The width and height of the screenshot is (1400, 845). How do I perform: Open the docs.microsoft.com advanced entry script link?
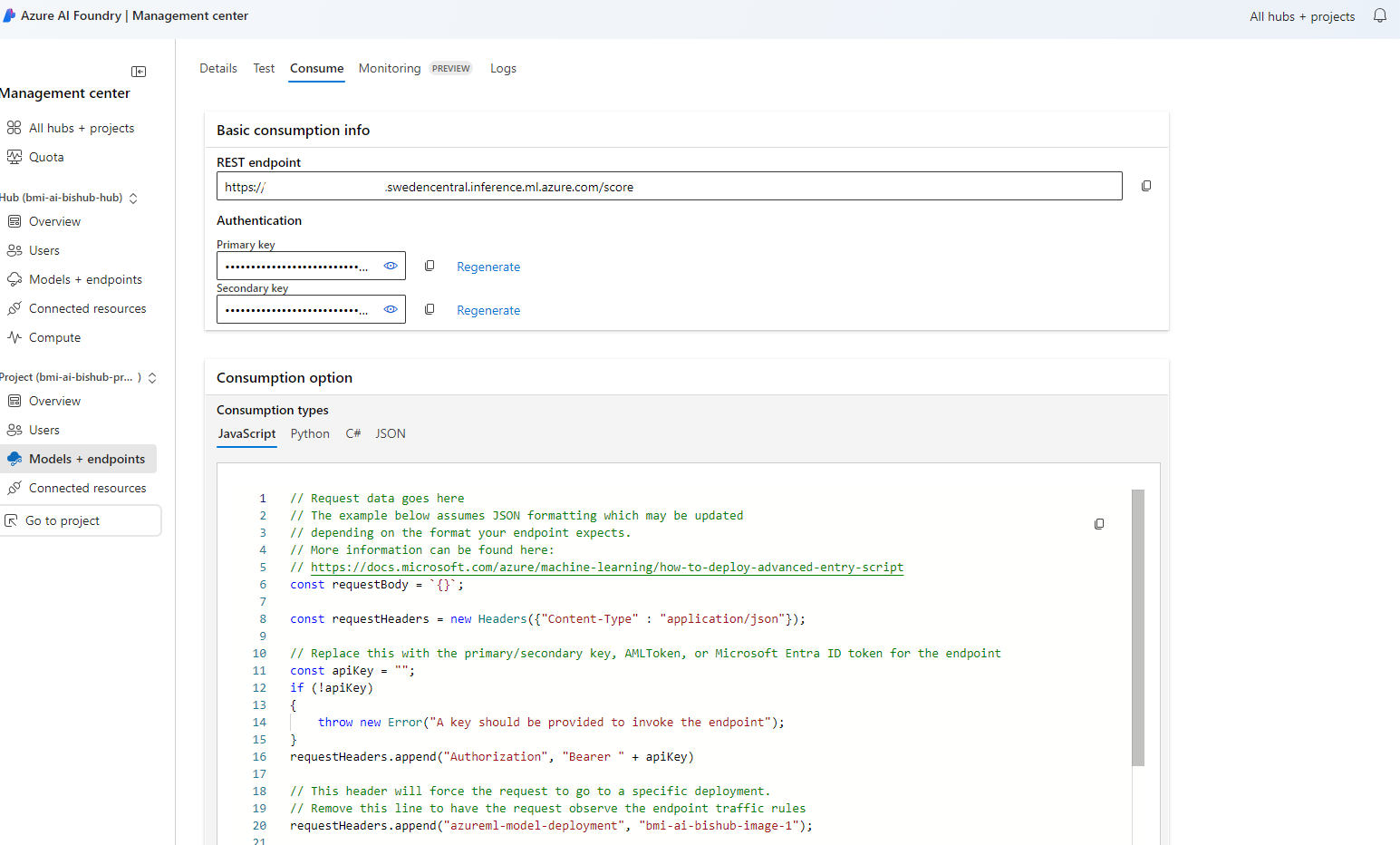click(x=607, y=568)
